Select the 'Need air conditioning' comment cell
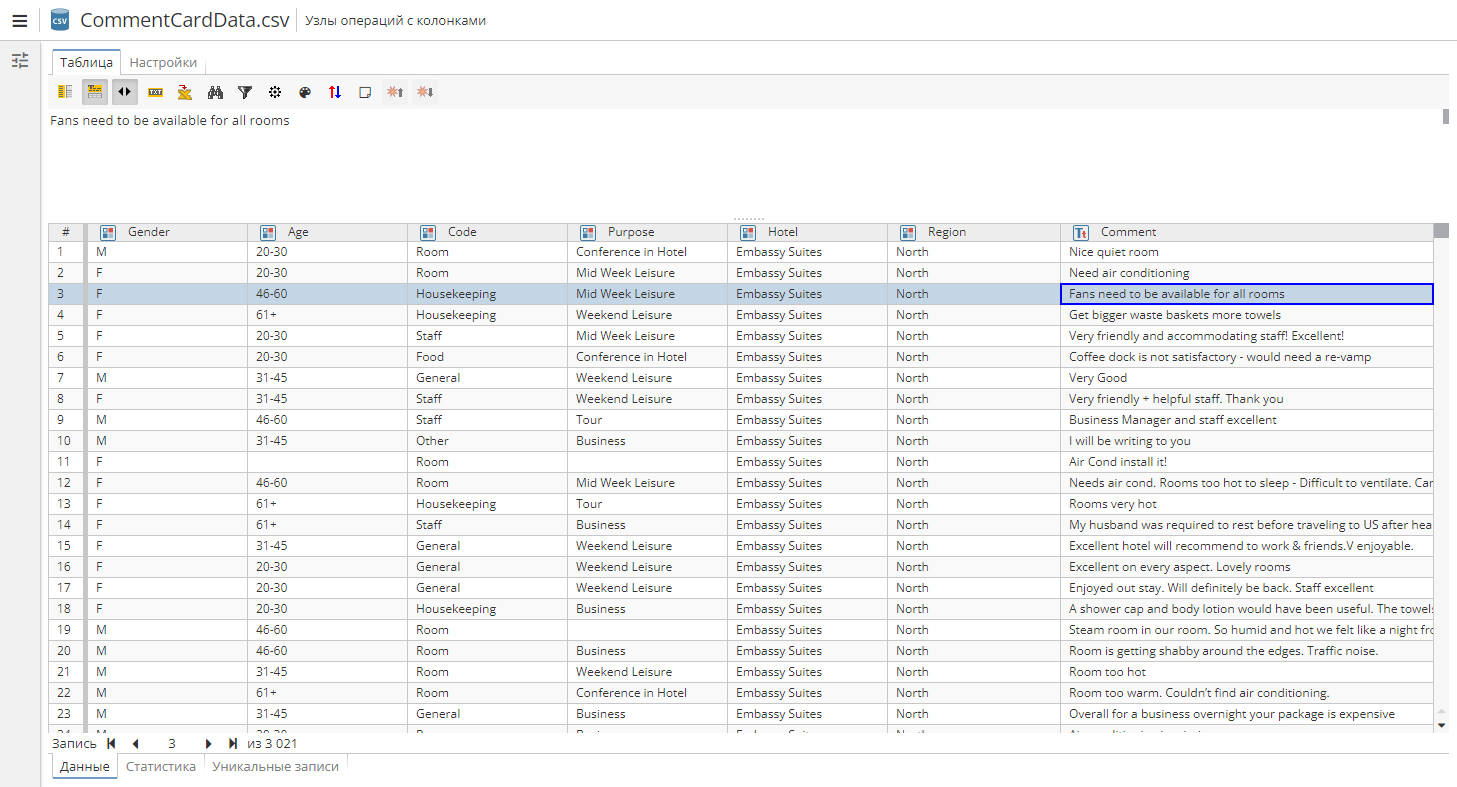The image size is (1457, 787). (x=1247, y=273)
